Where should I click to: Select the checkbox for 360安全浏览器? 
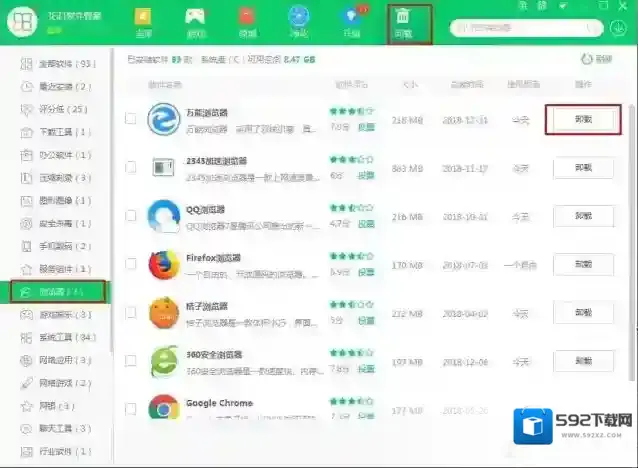point(131,362)
